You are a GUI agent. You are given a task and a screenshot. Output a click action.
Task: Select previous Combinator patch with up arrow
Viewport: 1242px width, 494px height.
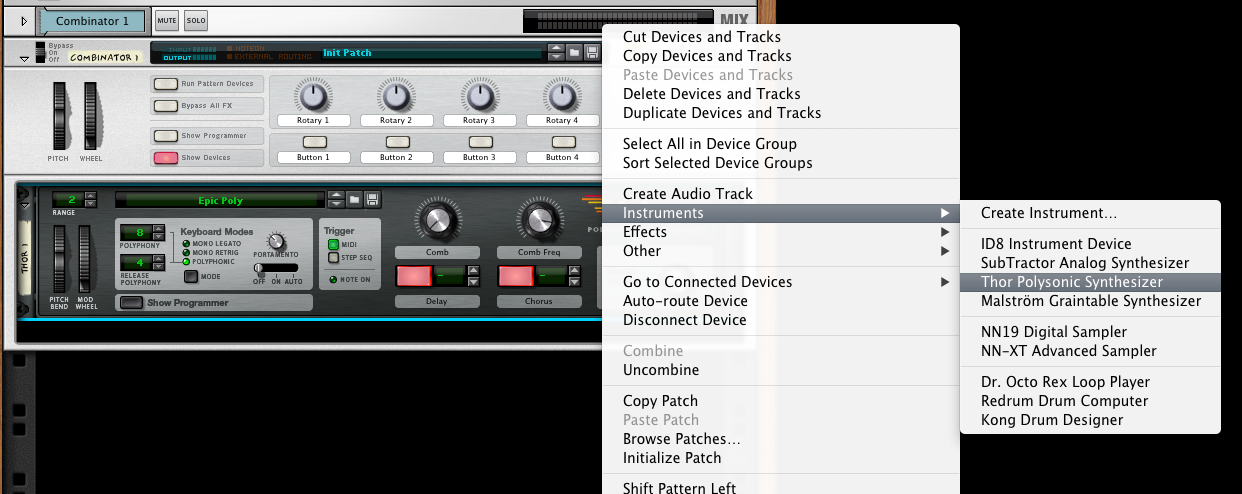pos(557,49)
